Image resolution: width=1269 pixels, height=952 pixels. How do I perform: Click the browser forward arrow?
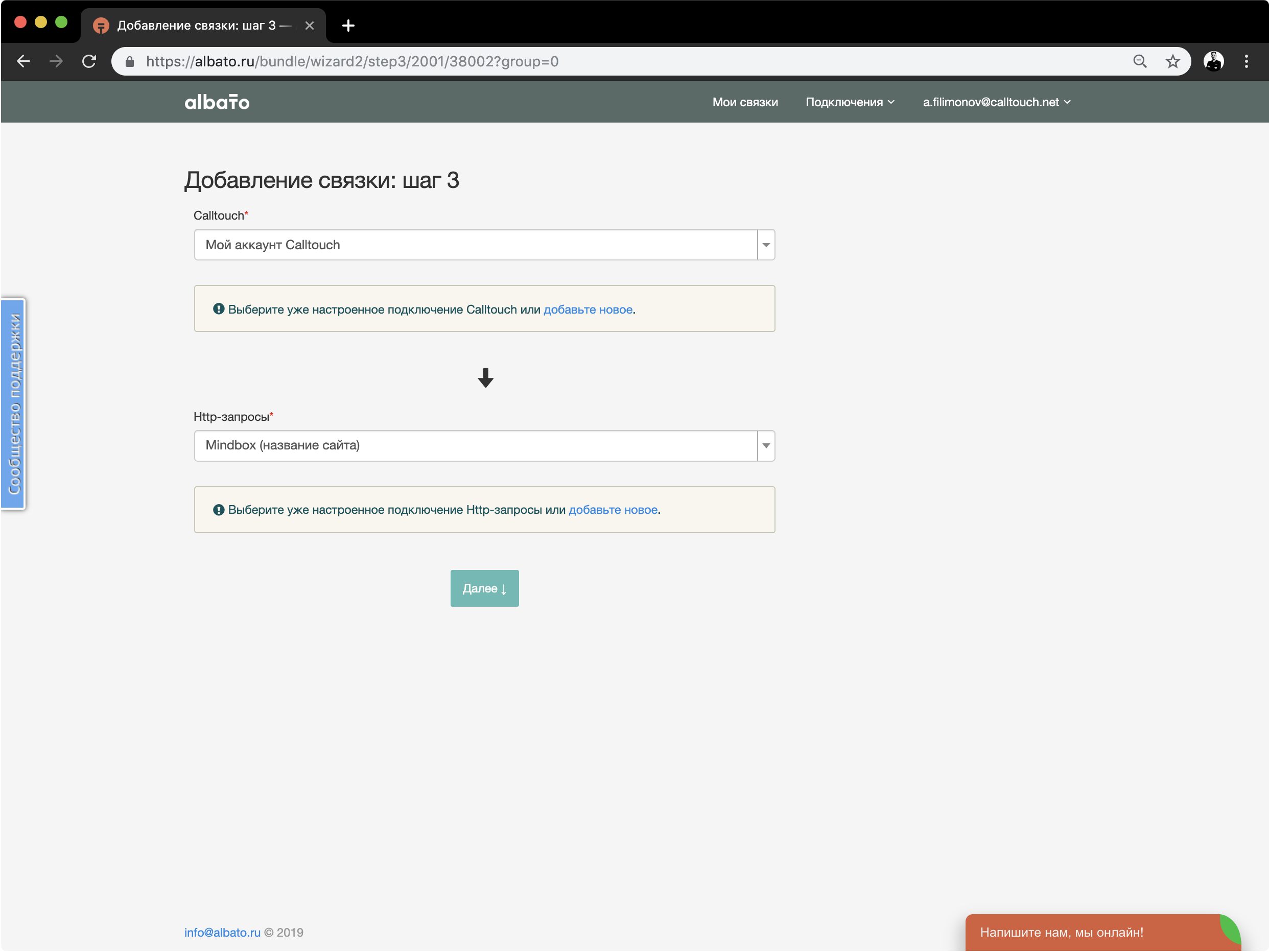click(x=56, y=61)
